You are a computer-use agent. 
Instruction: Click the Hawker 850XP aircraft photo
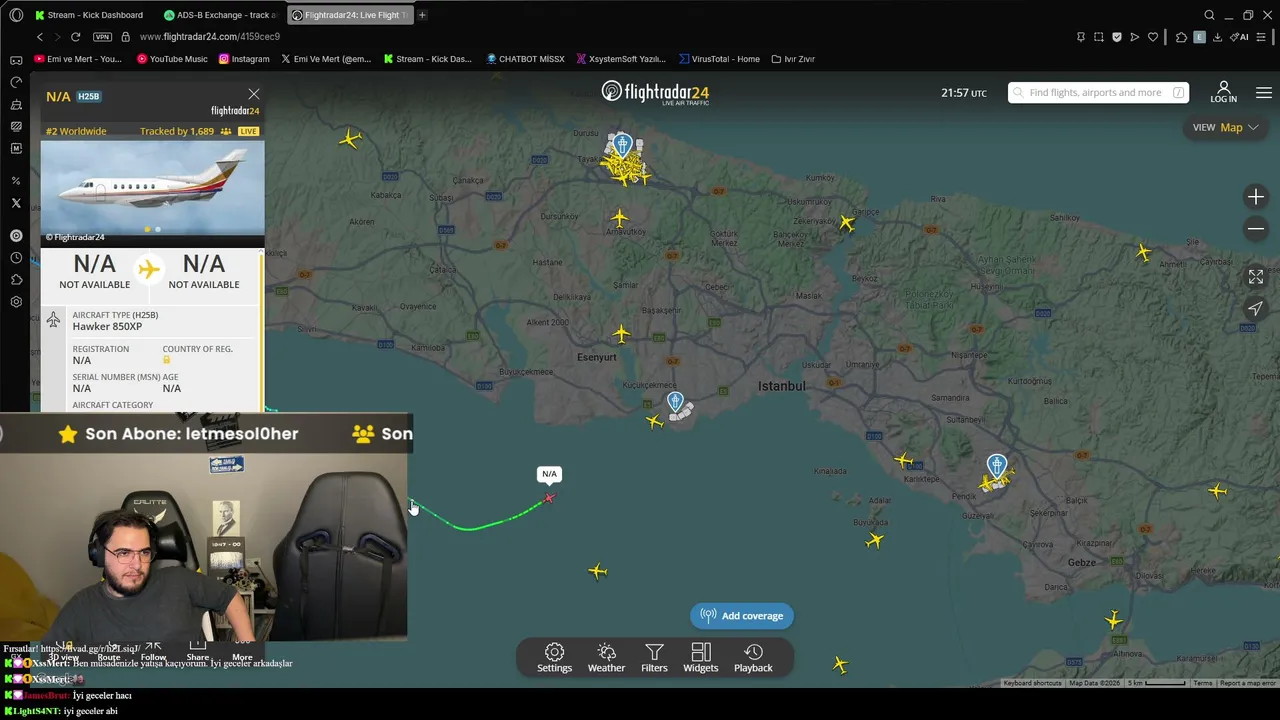[153, 190]
